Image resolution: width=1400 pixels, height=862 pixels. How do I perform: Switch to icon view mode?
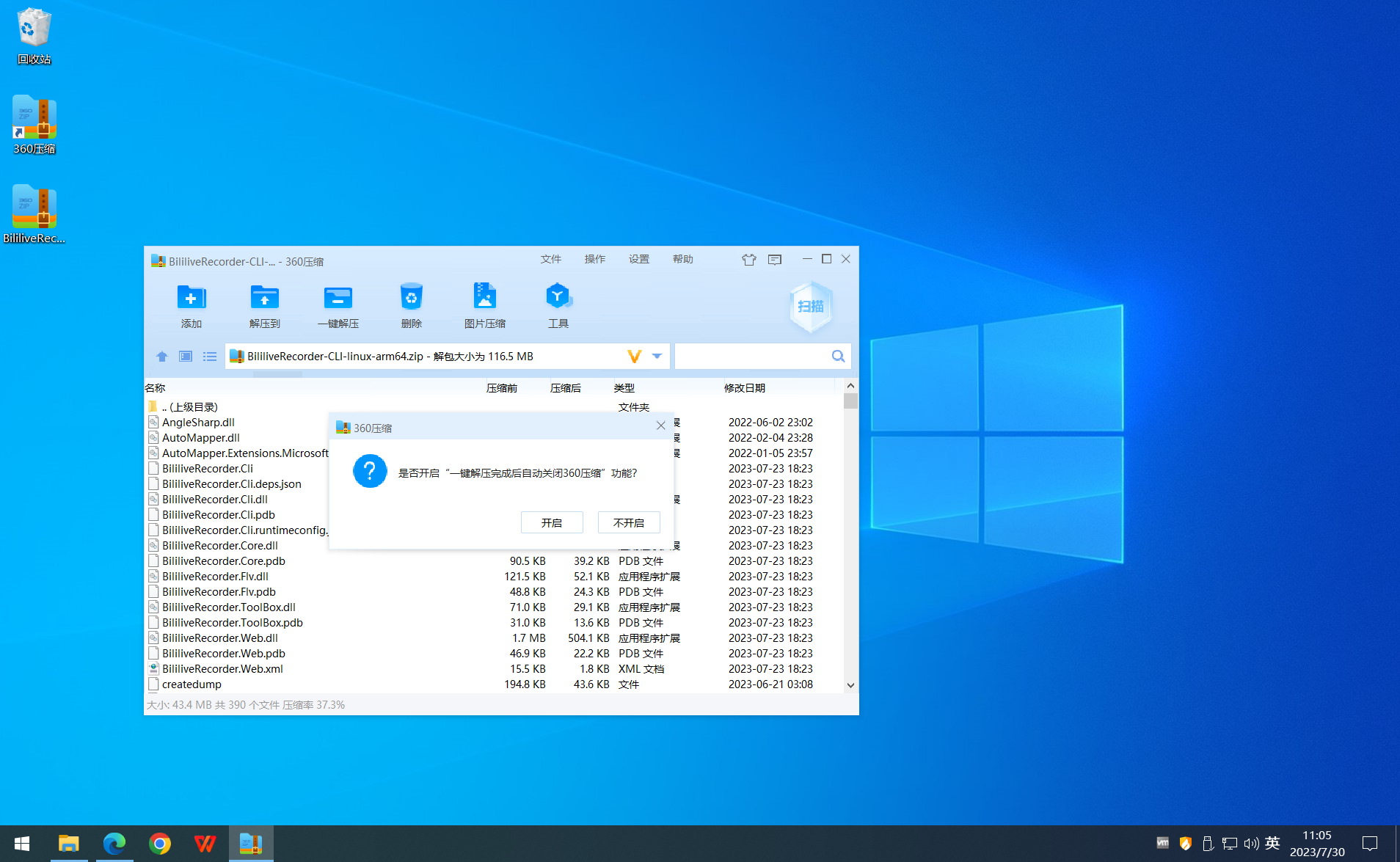(186, 357)
